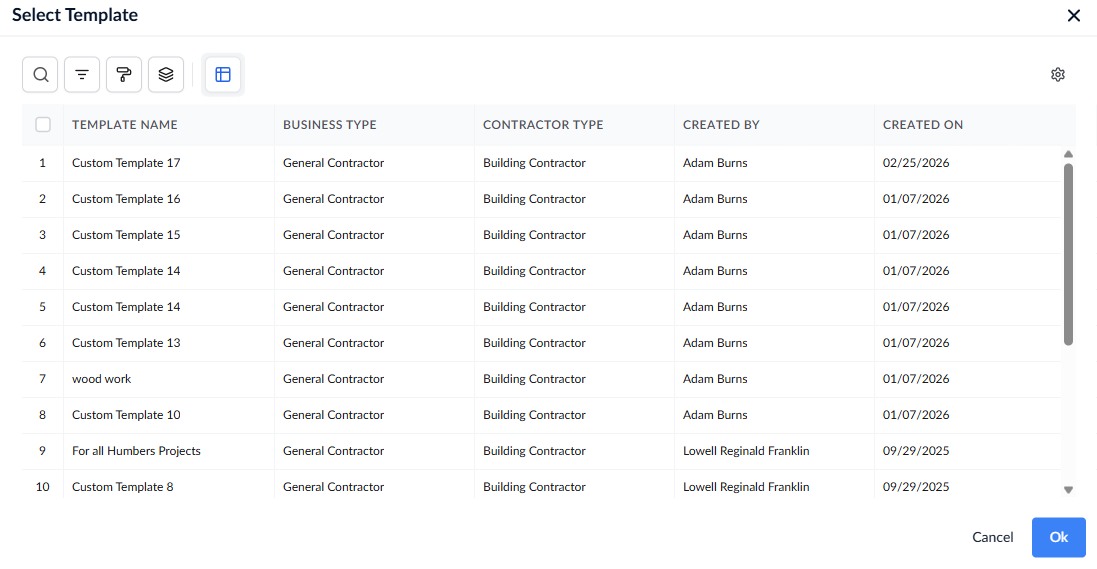Click row number 4 in the table
The image size is (1097, 569).
tap(42, 271)
